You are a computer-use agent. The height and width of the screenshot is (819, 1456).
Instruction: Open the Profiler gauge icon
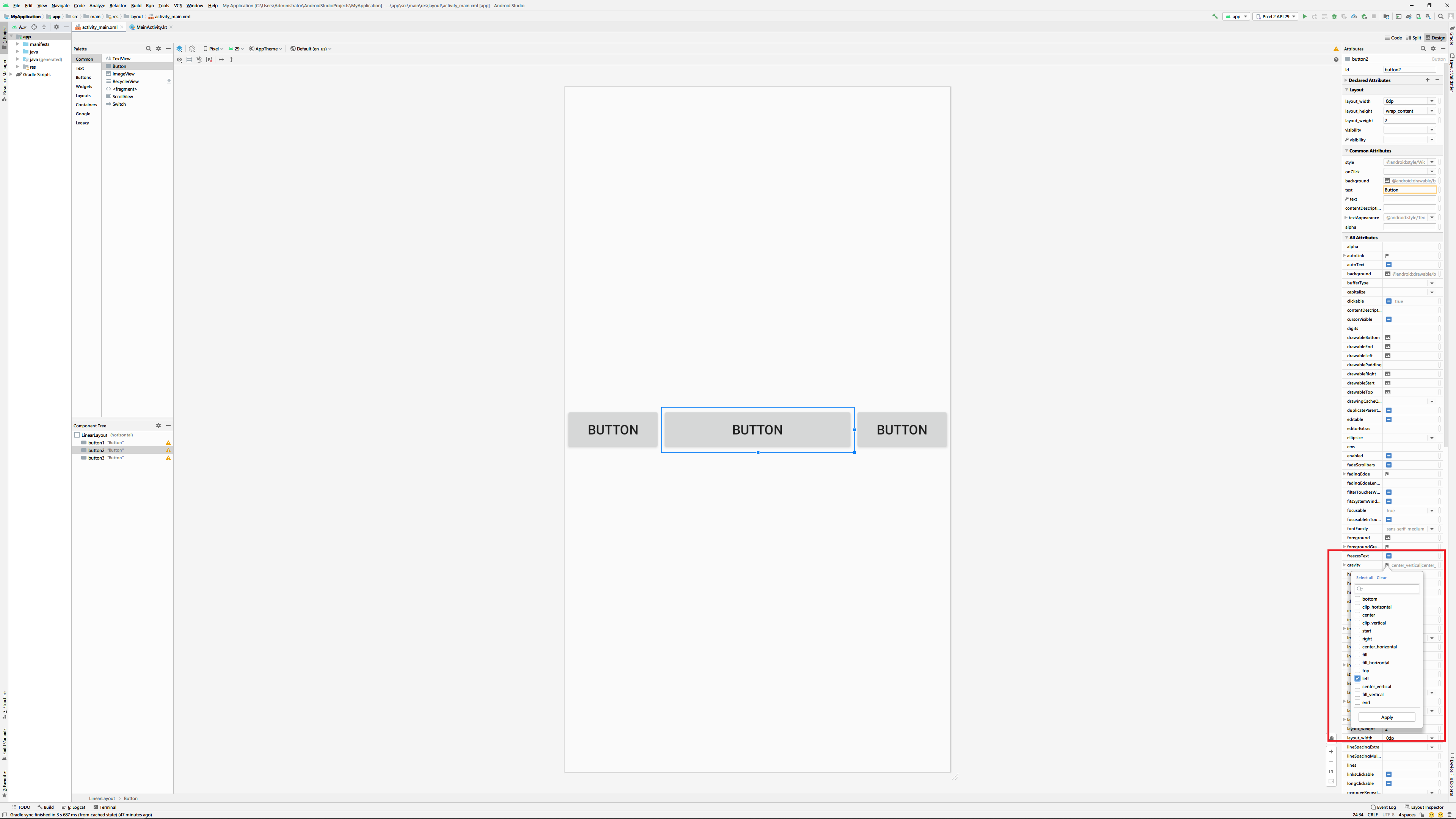point(1354,16)
